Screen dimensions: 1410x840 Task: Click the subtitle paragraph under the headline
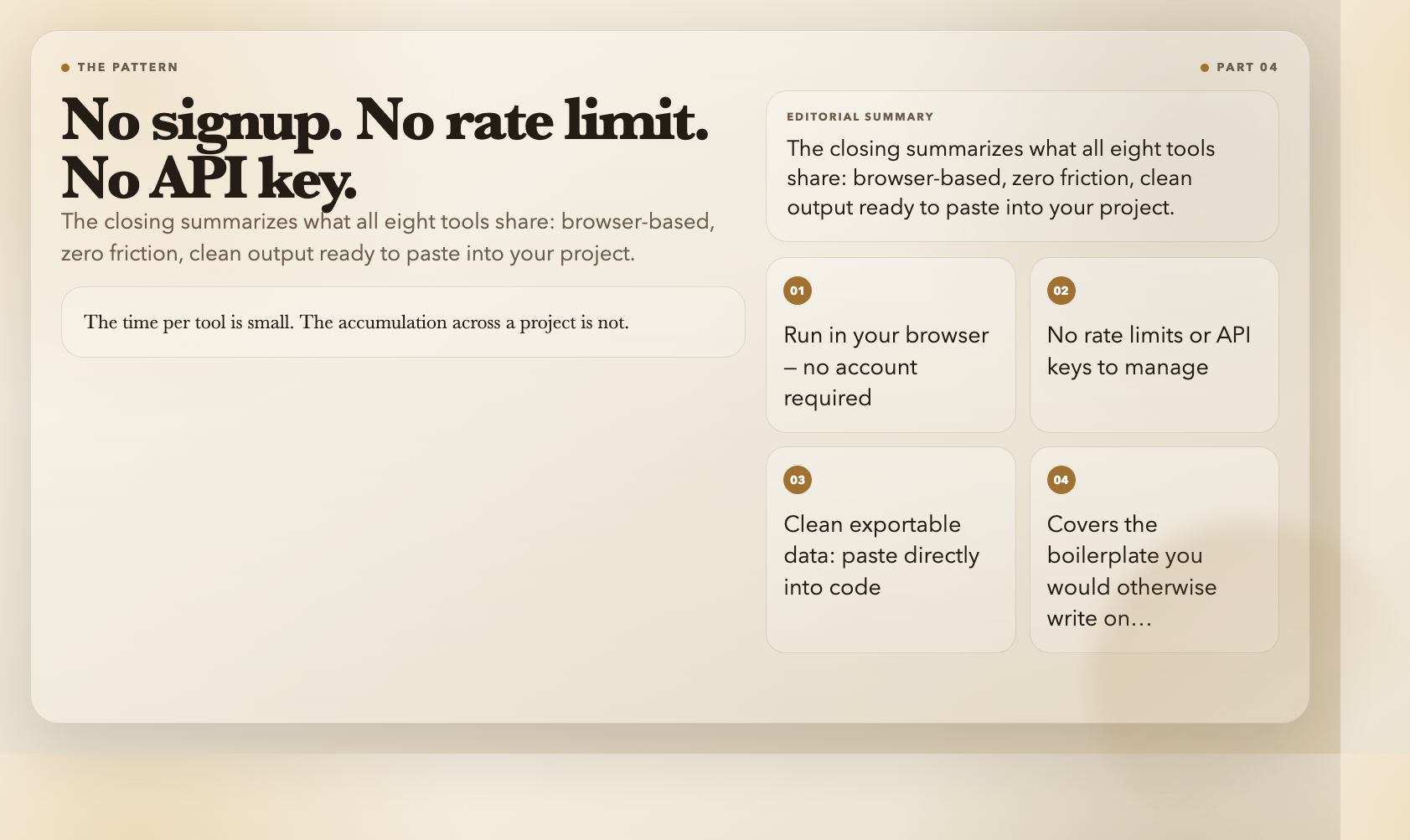tap(388, 237)
